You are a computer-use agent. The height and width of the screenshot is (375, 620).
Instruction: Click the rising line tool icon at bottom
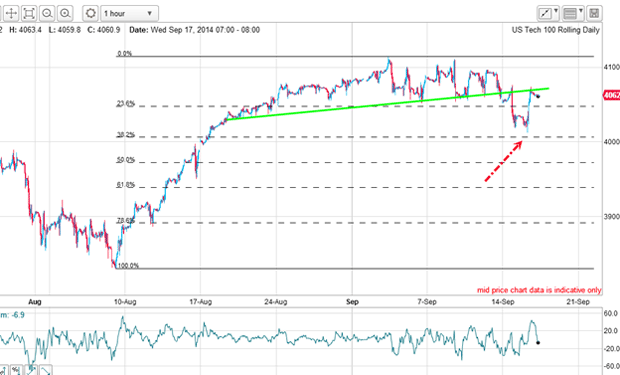32,370
